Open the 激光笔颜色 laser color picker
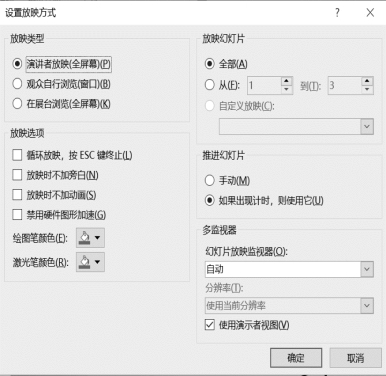 tap(90, 262)
